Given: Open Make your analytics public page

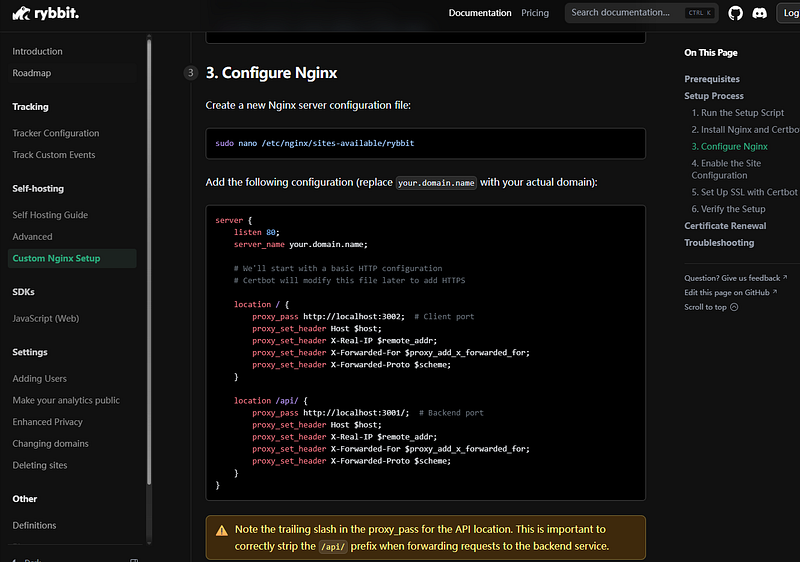Looking at the screenshot, I should tap(66, 400).
